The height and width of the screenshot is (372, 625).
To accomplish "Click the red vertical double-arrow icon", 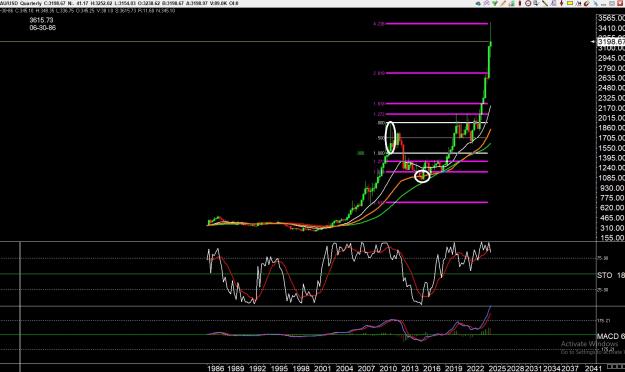I will [562, 3].
